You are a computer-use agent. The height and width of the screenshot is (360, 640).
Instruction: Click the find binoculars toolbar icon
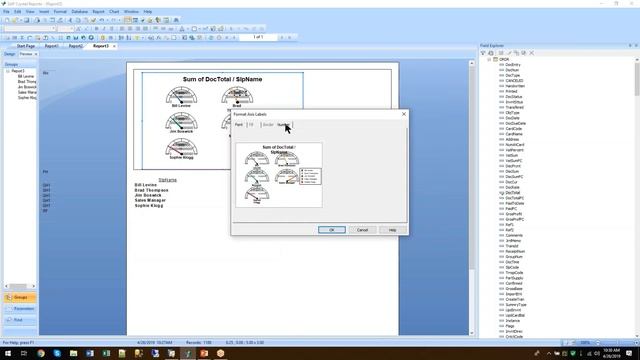[176, 20]
